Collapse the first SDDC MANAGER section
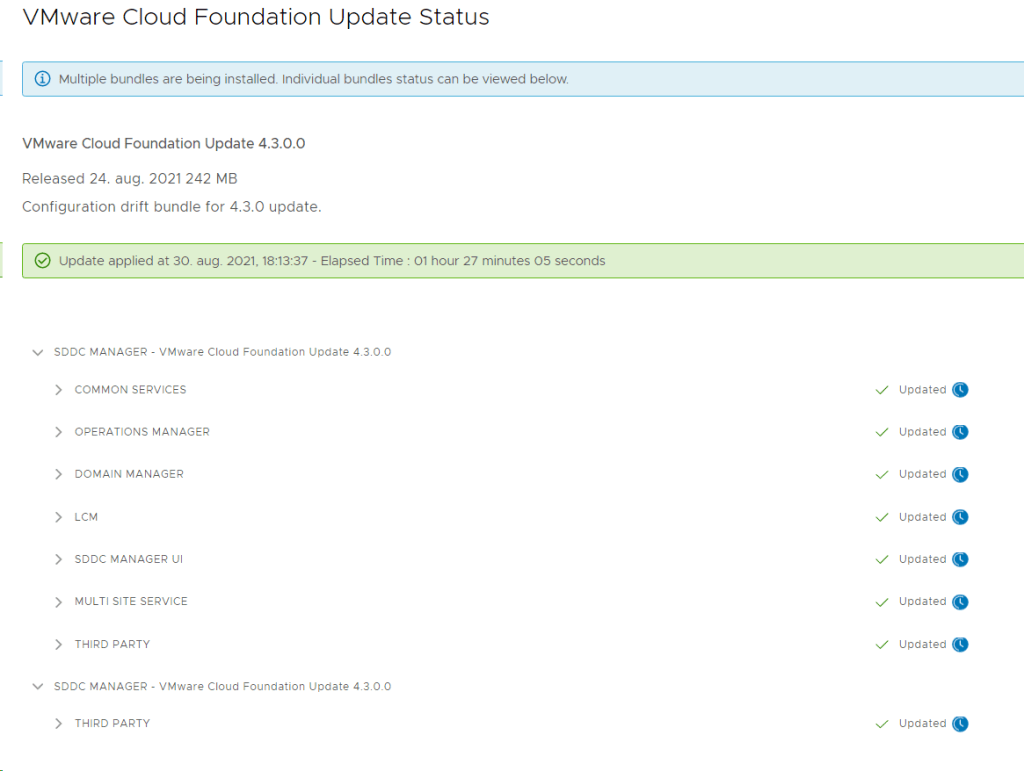 [38, 352]
